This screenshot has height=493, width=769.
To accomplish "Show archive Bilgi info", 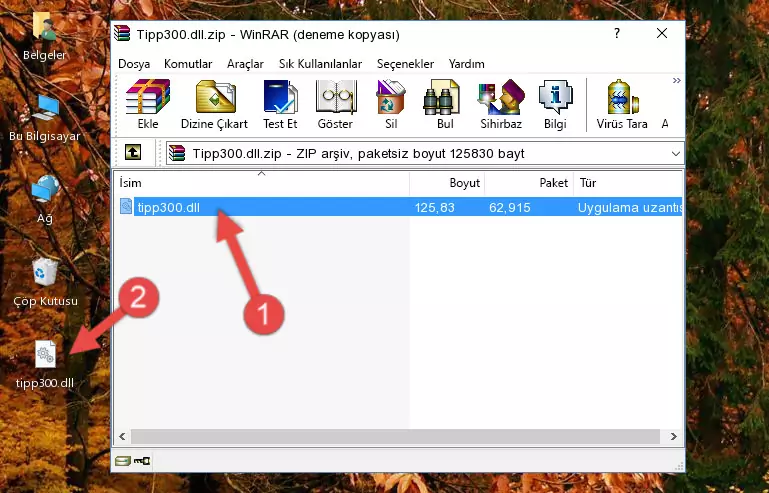I will [555, 104].
